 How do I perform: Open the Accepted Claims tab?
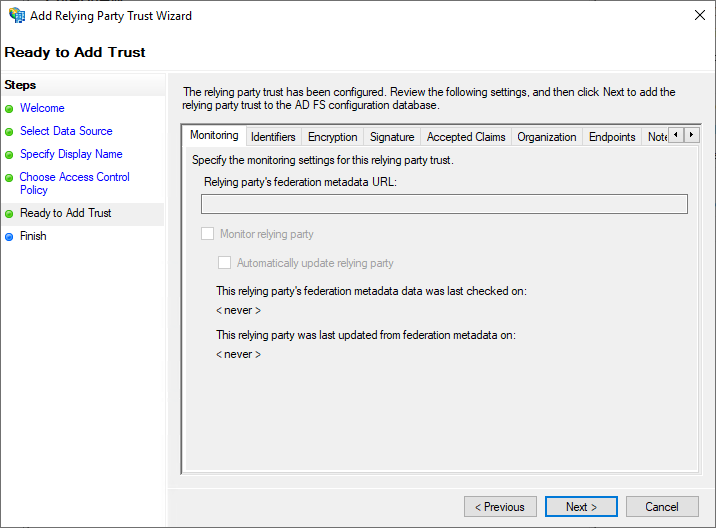[466, 137]
